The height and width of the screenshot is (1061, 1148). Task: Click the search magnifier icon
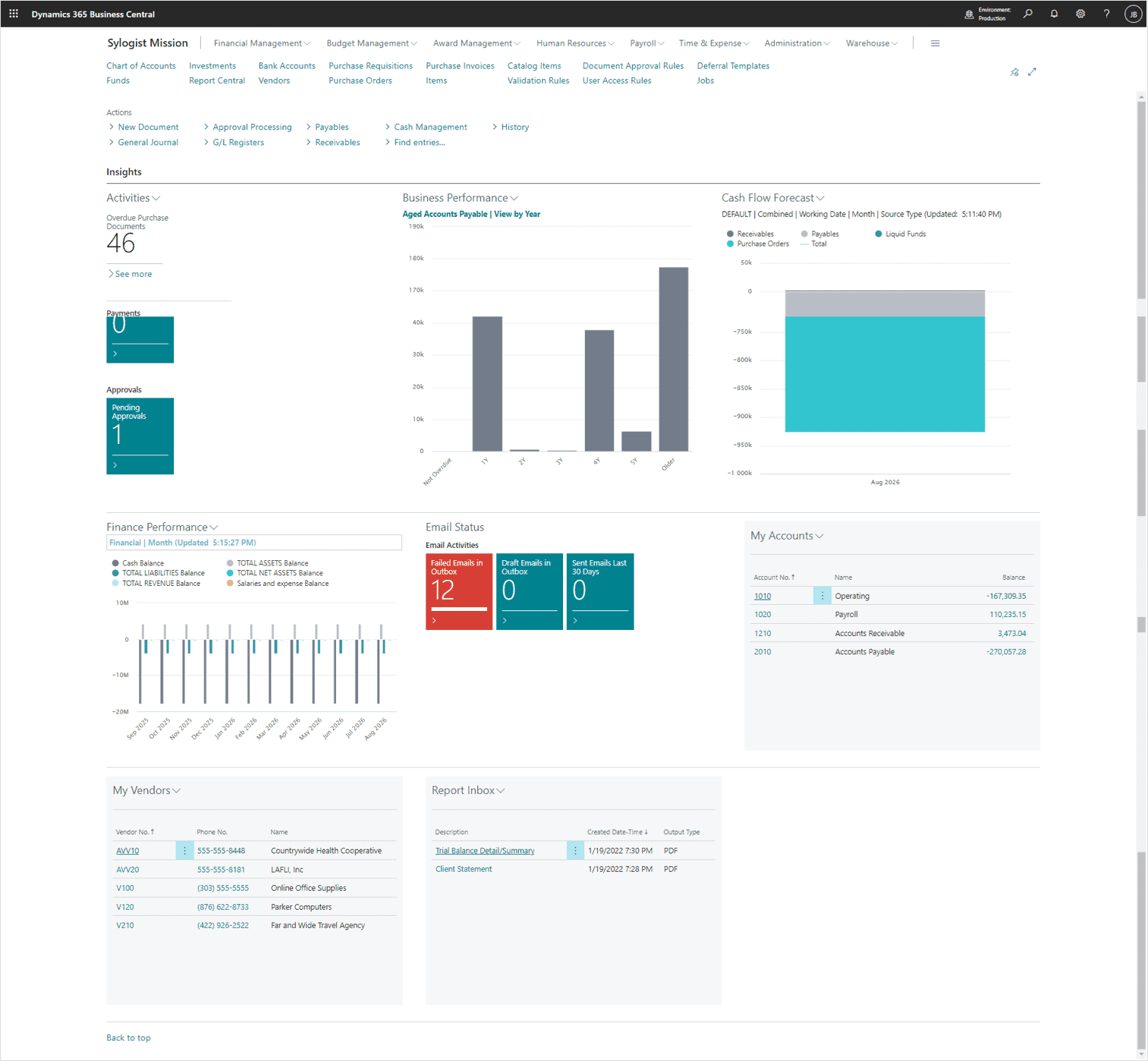click(x=1027, y=14)
